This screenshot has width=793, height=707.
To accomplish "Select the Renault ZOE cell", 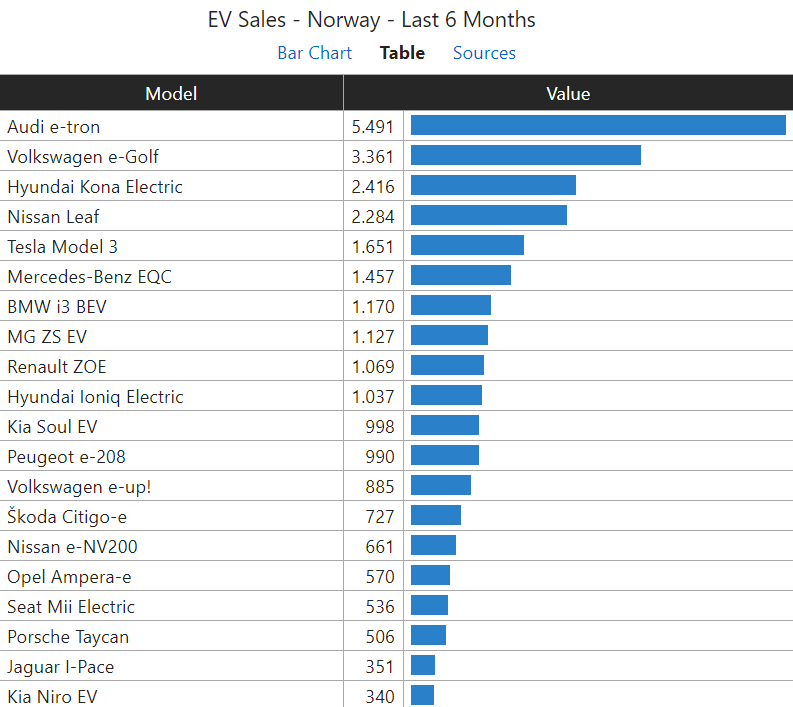I will [171, 366].
